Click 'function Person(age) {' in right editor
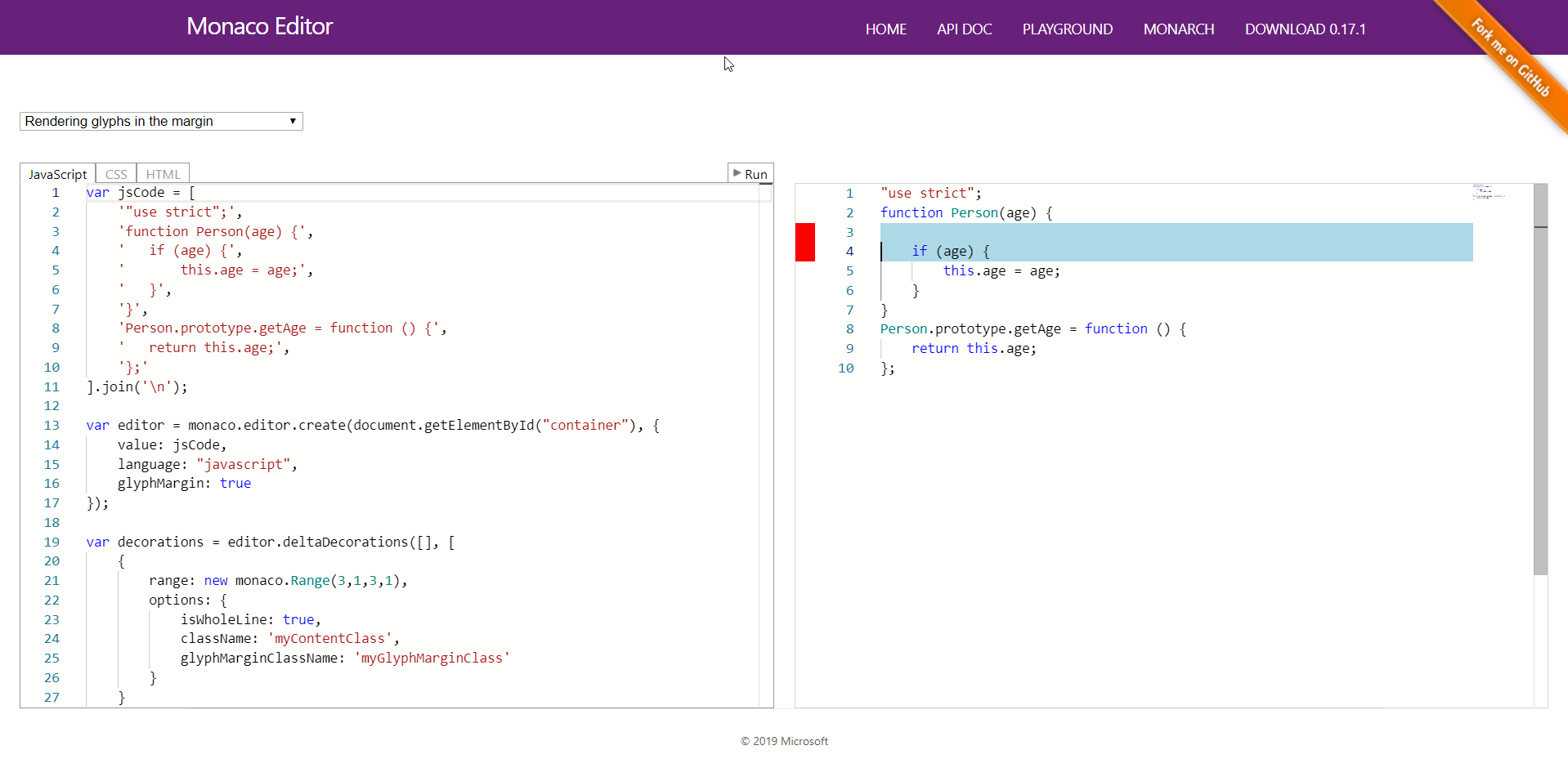 966,213
